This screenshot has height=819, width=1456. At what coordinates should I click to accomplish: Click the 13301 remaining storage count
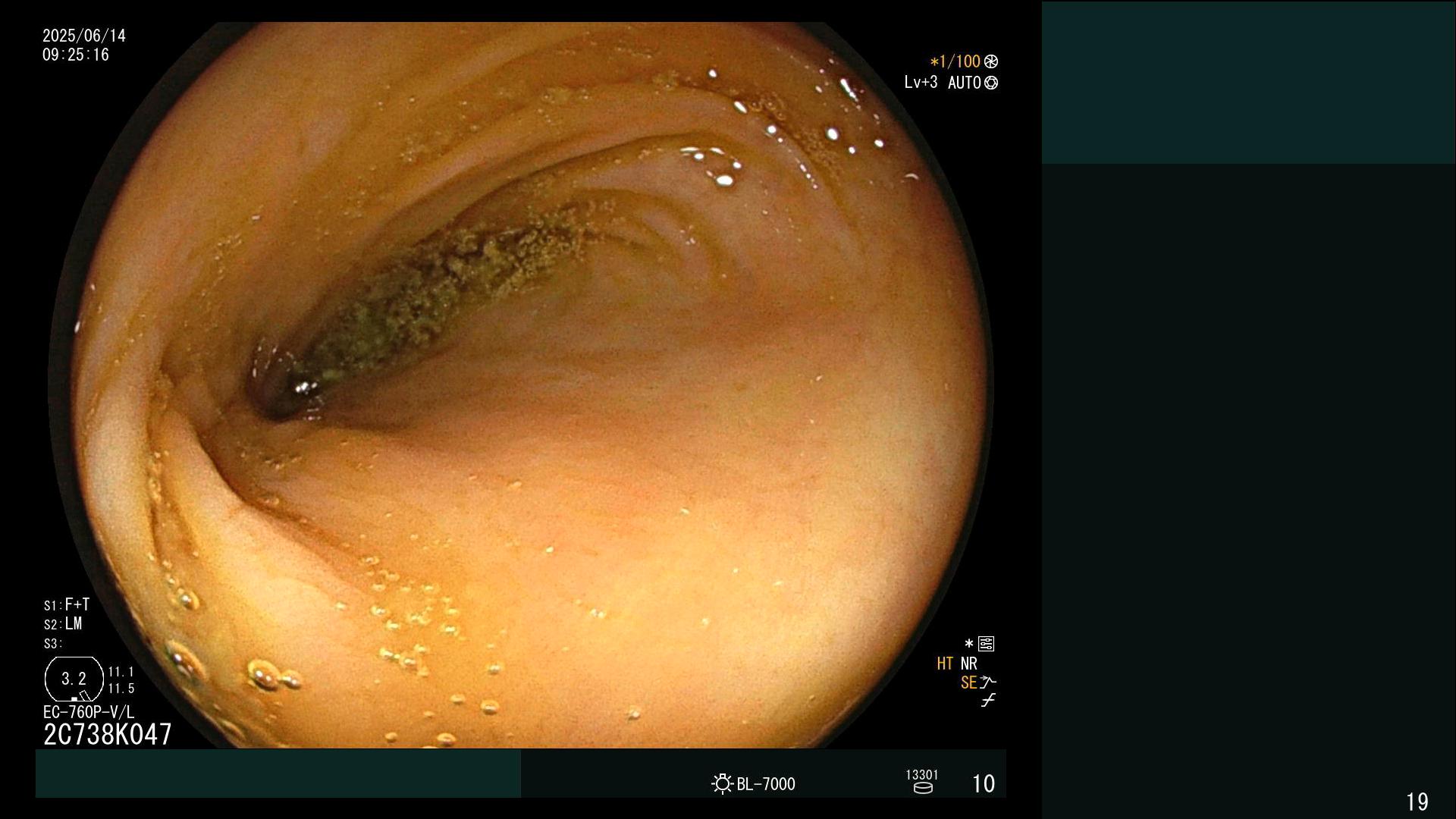click(922, 774)
